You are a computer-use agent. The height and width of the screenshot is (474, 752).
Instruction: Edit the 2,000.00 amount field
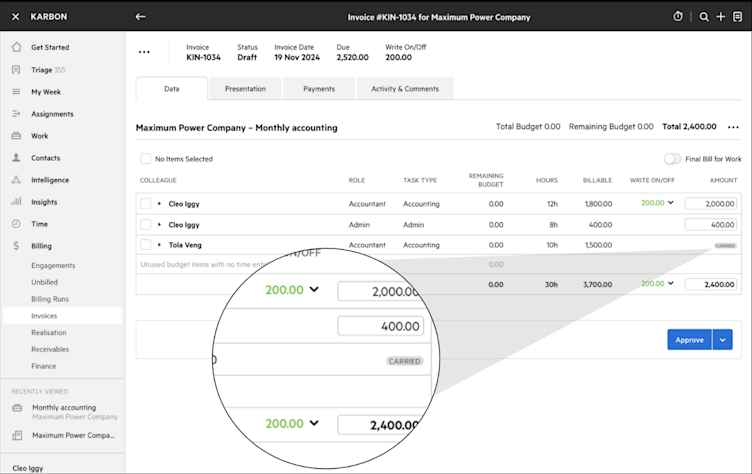pos(711,203)
